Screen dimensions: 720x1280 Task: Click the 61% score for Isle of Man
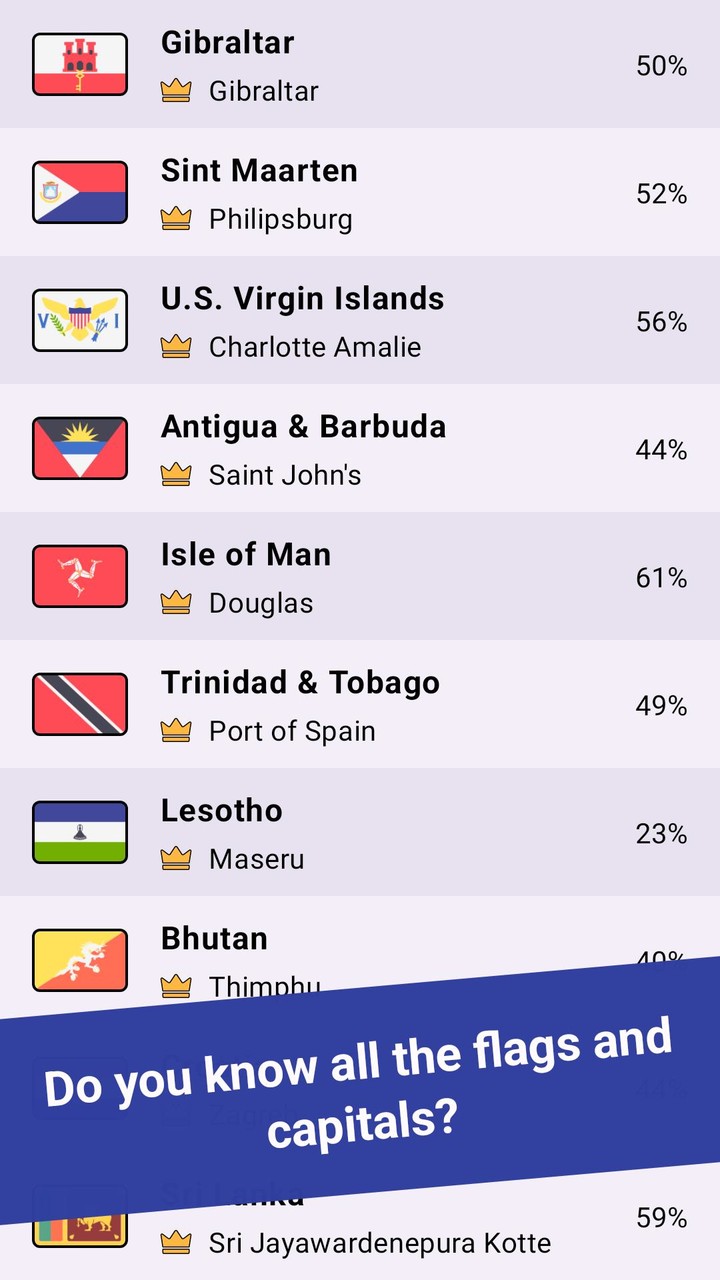[x=661, y=577]
